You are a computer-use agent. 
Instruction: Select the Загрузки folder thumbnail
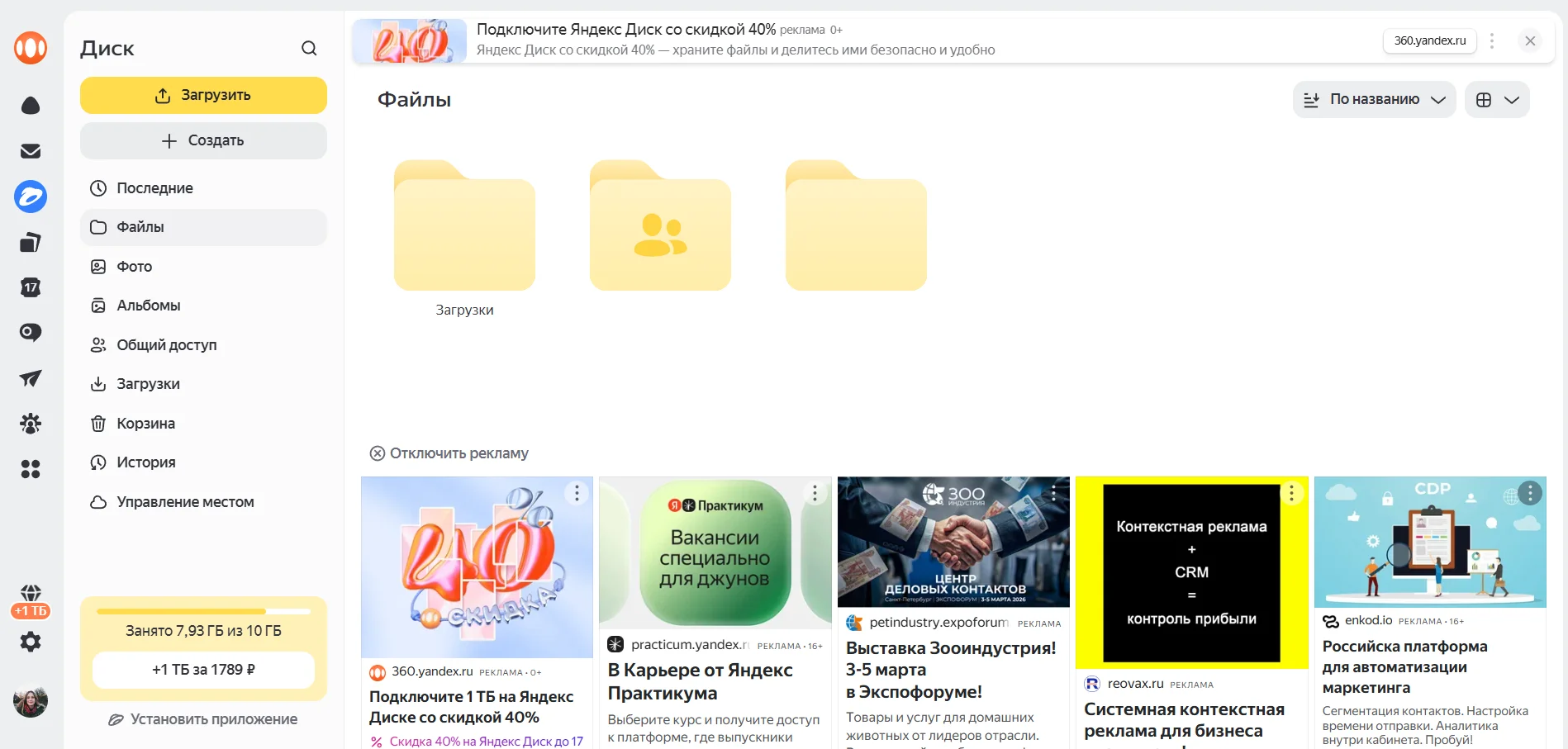464,225
